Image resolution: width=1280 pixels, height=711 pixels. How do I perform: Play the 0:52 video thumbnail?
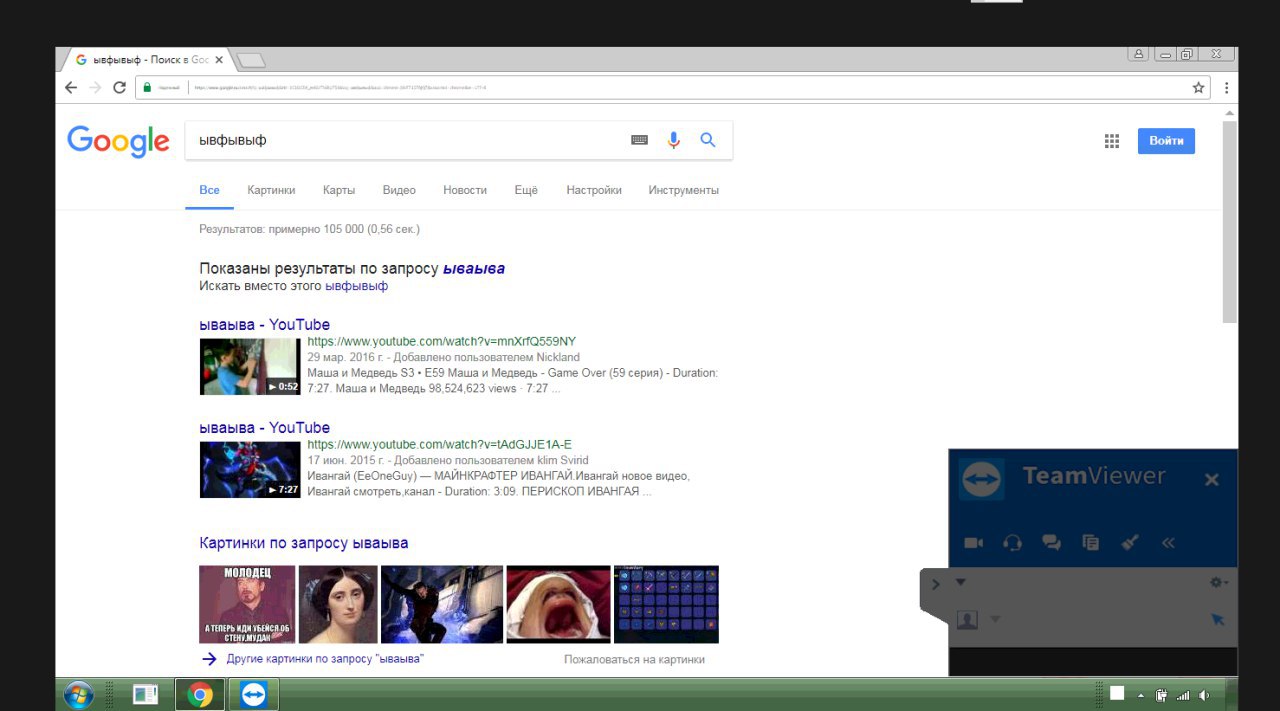pyautogui.click(x=250, y=366)
